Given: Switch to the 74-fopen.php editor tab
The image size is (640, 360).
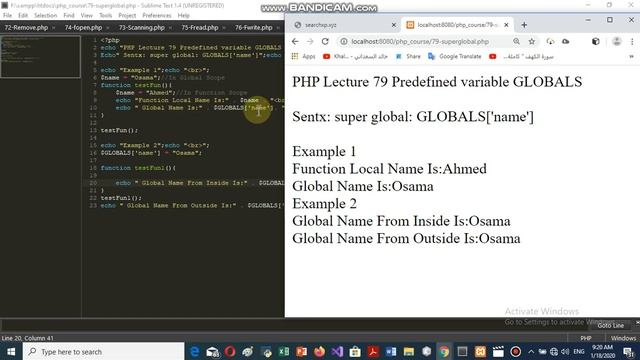Looking at the screenshot, I should tap(83, 27).
